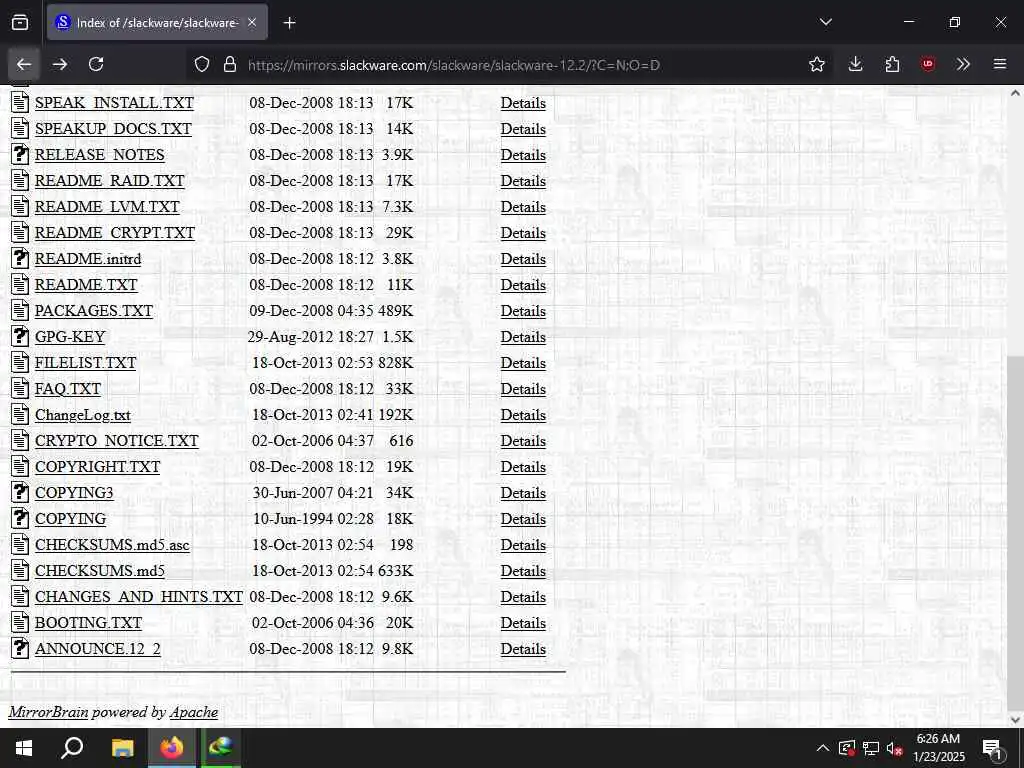This screenshot has width=1024, height=768.
Task: Open FILELIST.TXT
Action: tap(85, 363)
